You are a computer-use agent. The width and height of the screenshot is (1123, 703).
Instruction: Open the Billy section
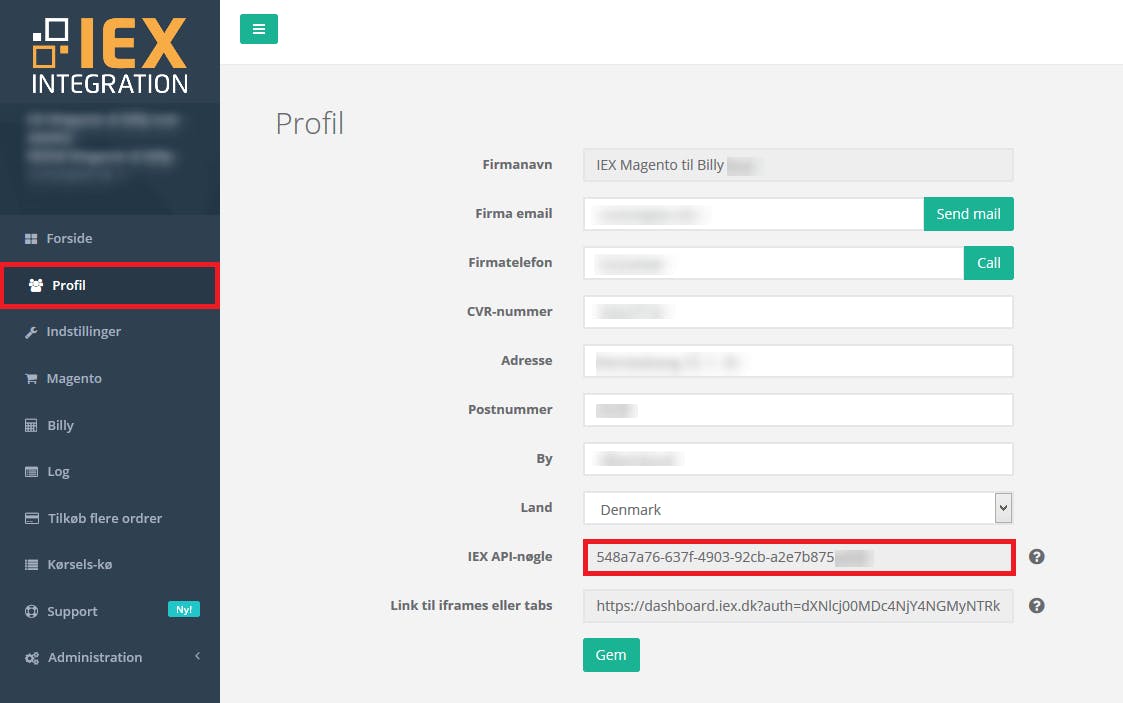click(x=110, y=425)
